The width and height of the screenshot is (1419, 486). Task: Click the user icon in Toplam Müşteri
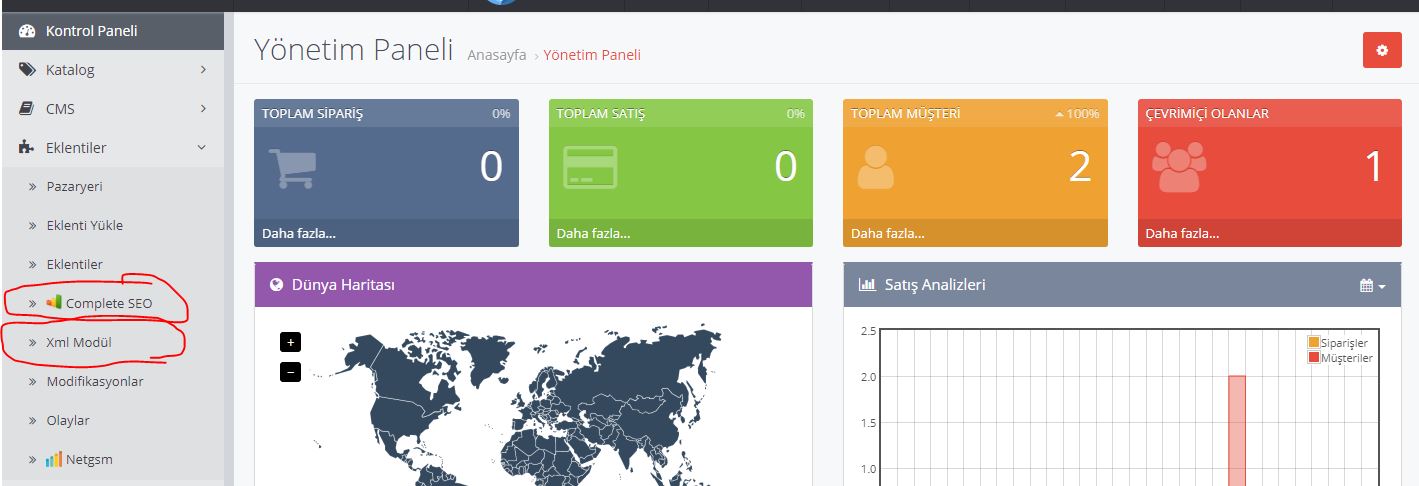[875, 168]
